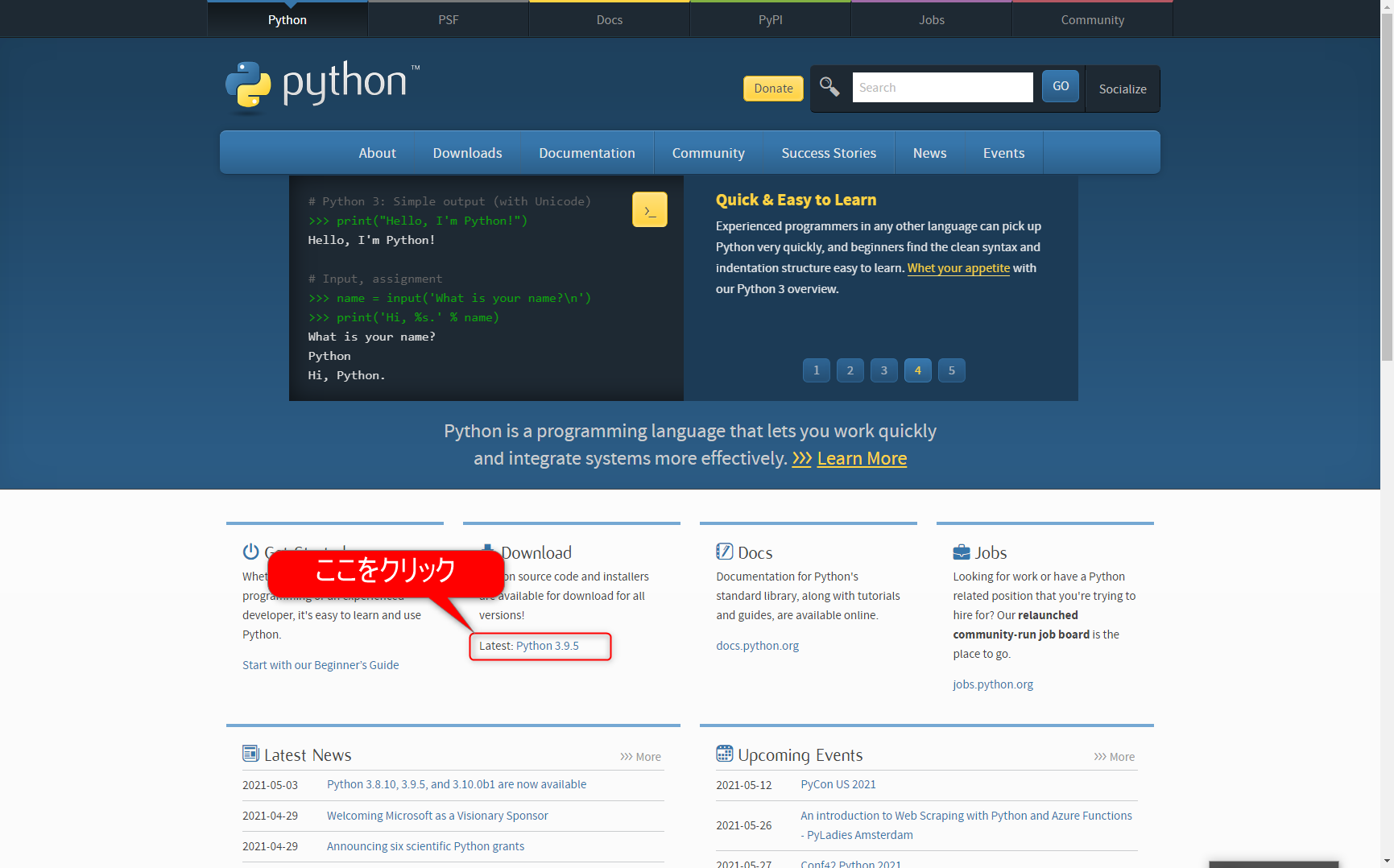Click the search magnifier icon
This screenshot has height=868, width=1394.
829,87
